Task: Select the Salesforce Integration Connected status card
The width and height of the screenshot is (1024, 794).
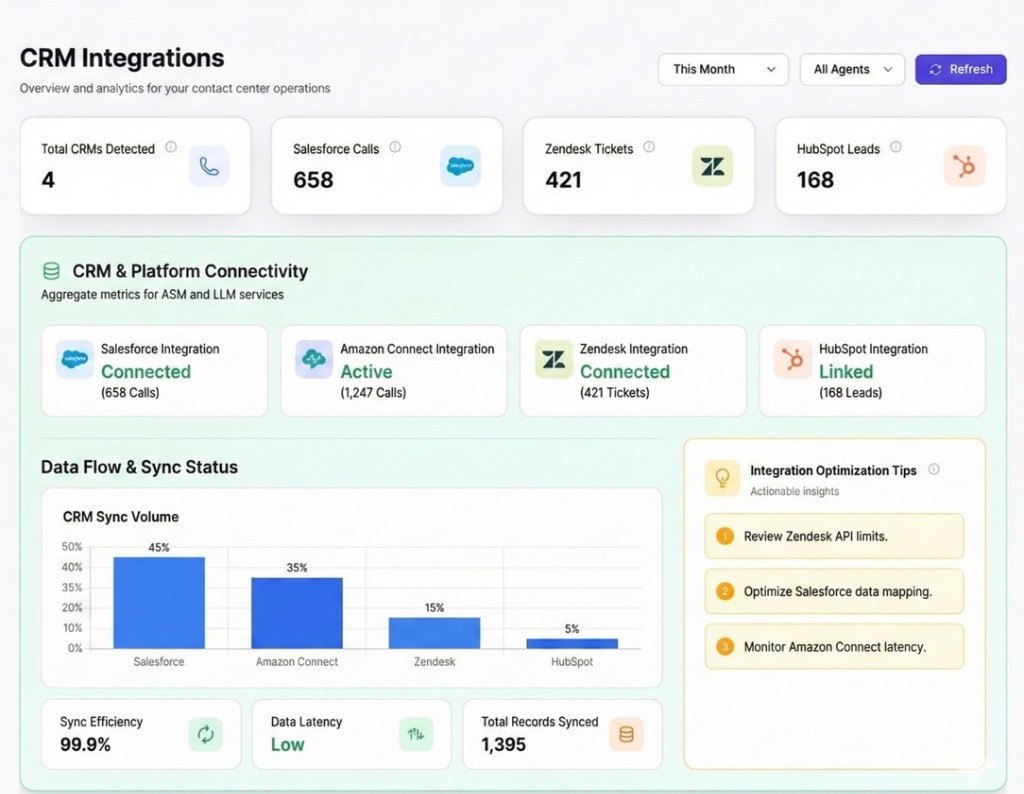Action: tap(154, 370)
